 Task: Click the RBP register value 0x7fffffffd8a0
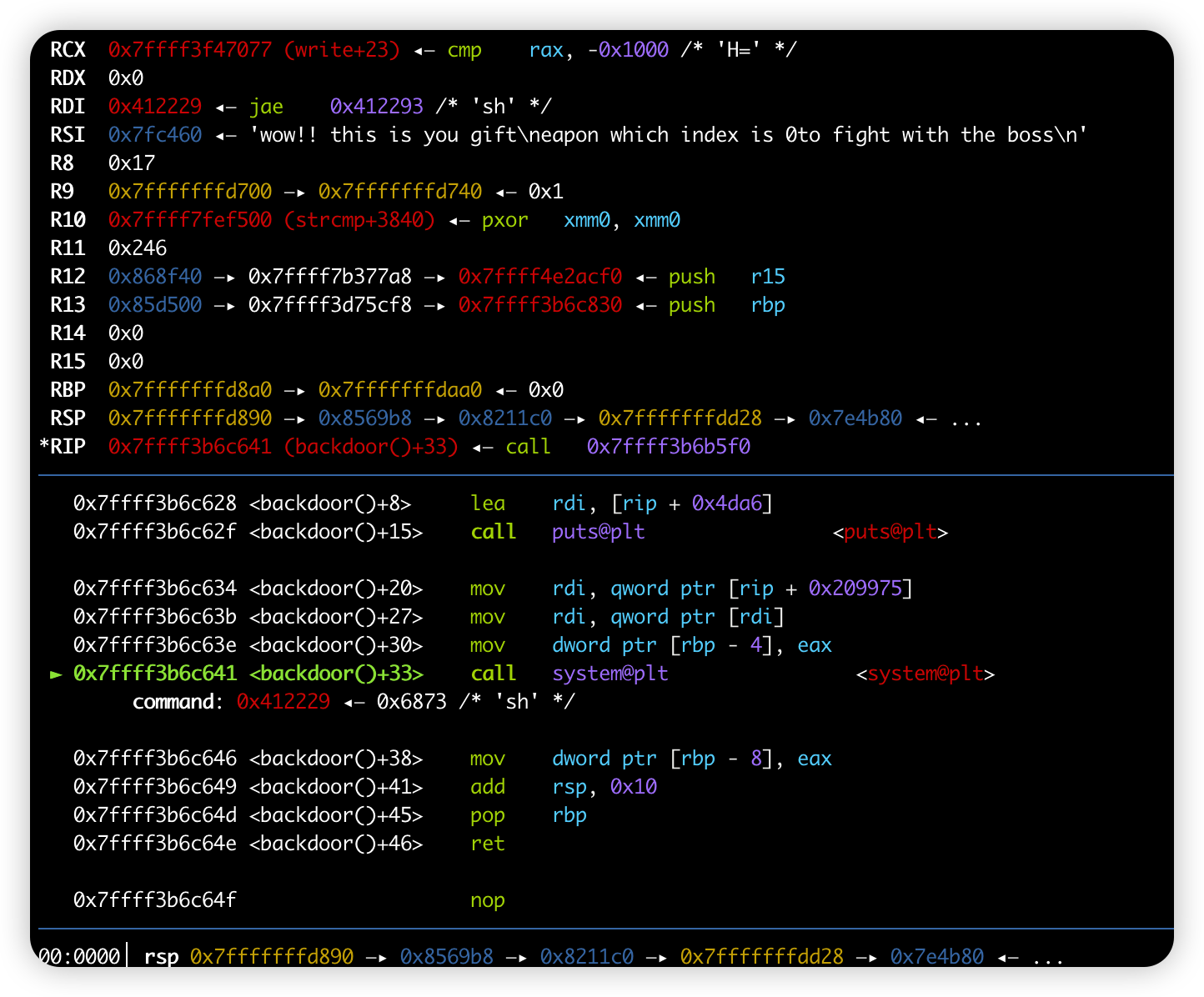(190, 389)
